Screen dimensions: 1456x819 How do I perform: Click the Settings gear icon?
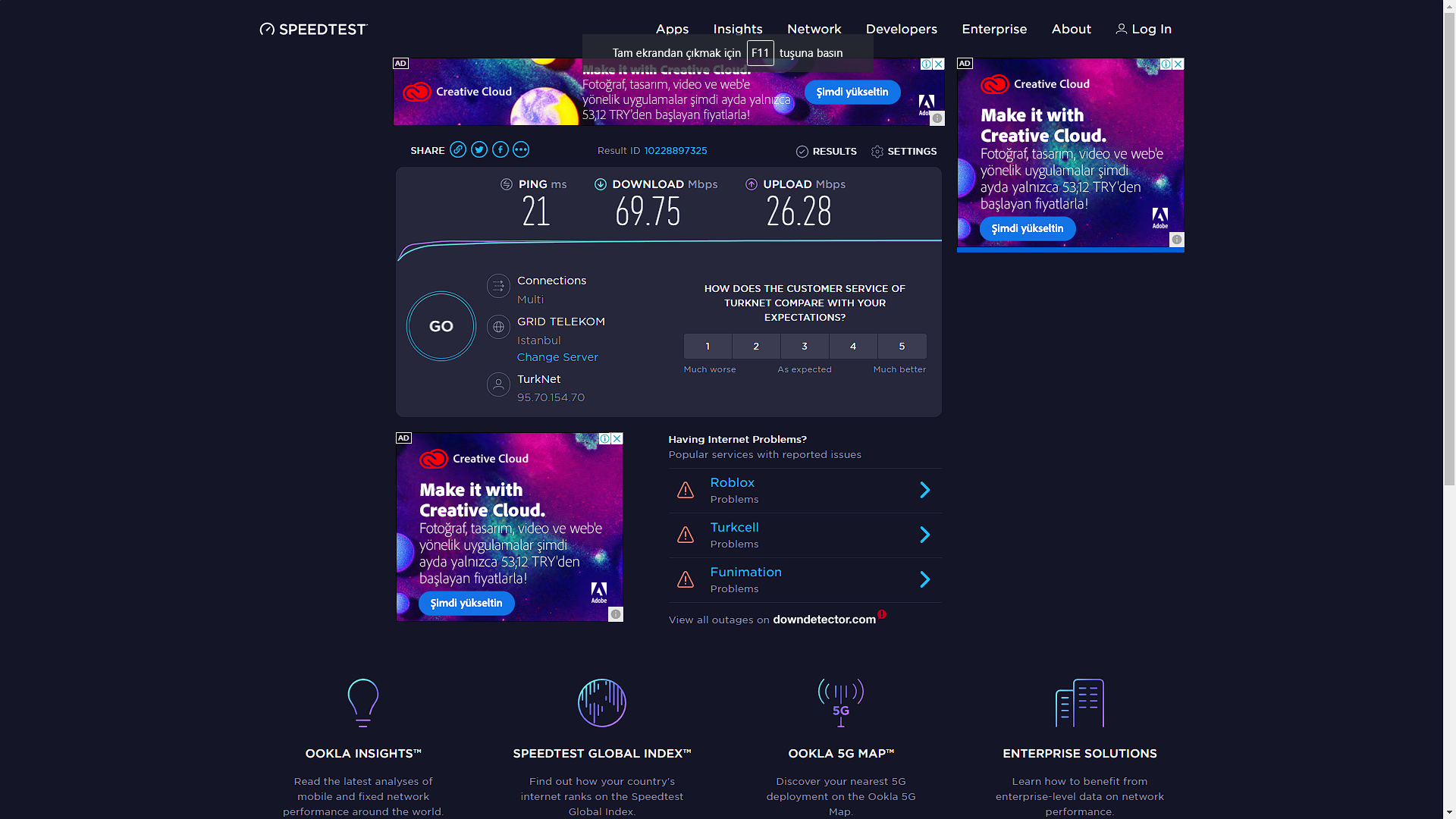877,152
